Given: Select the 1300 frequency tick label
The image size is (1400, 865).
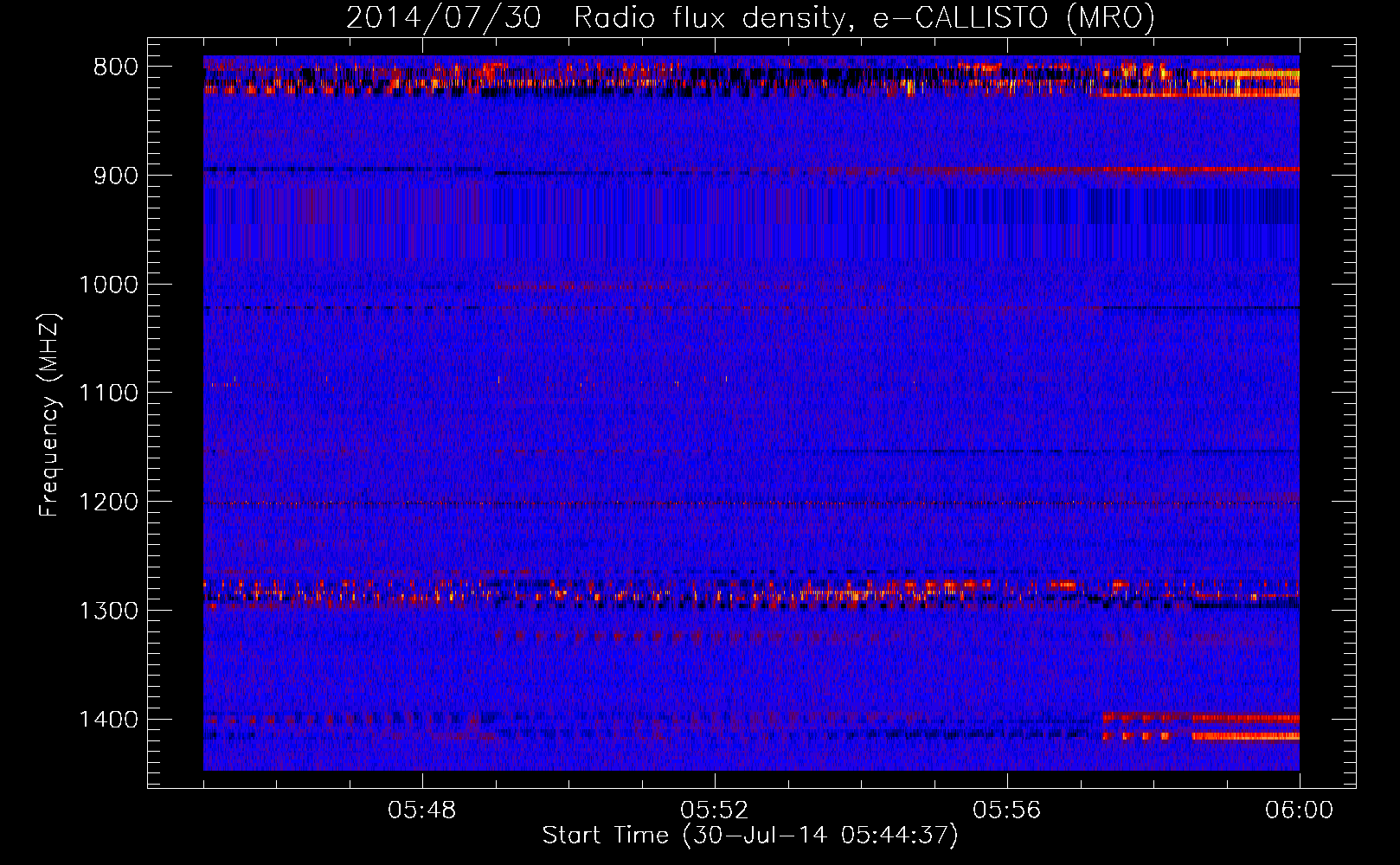Looking at the screenshot, I should point(108,612).
